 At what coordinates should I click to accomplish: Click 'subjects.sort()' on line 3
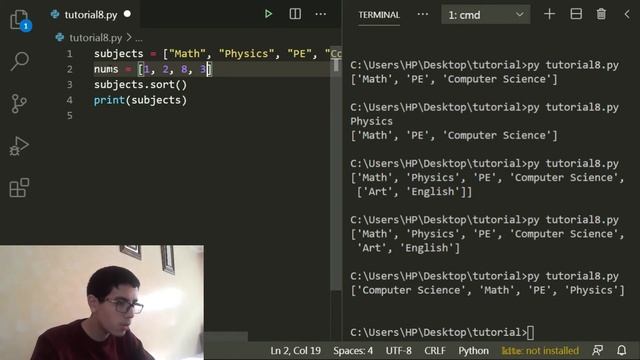click(140, 85)
